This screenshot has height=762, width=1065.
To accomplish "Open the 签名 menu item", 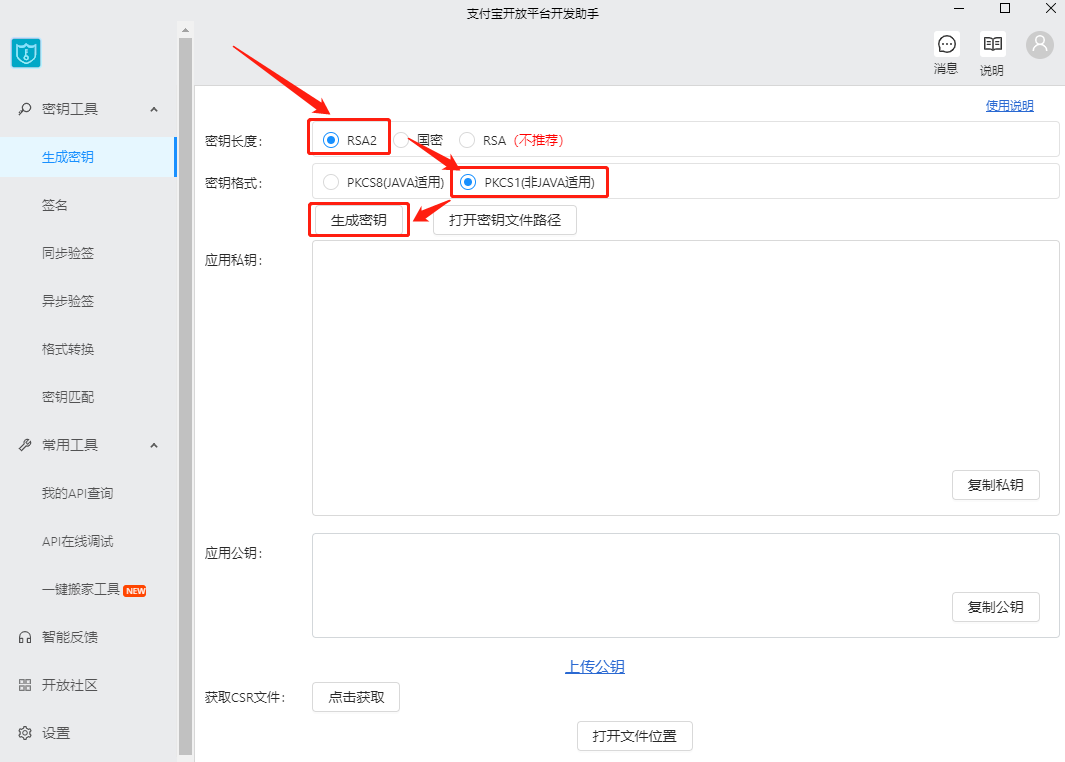I will click(x=55, y=205).
